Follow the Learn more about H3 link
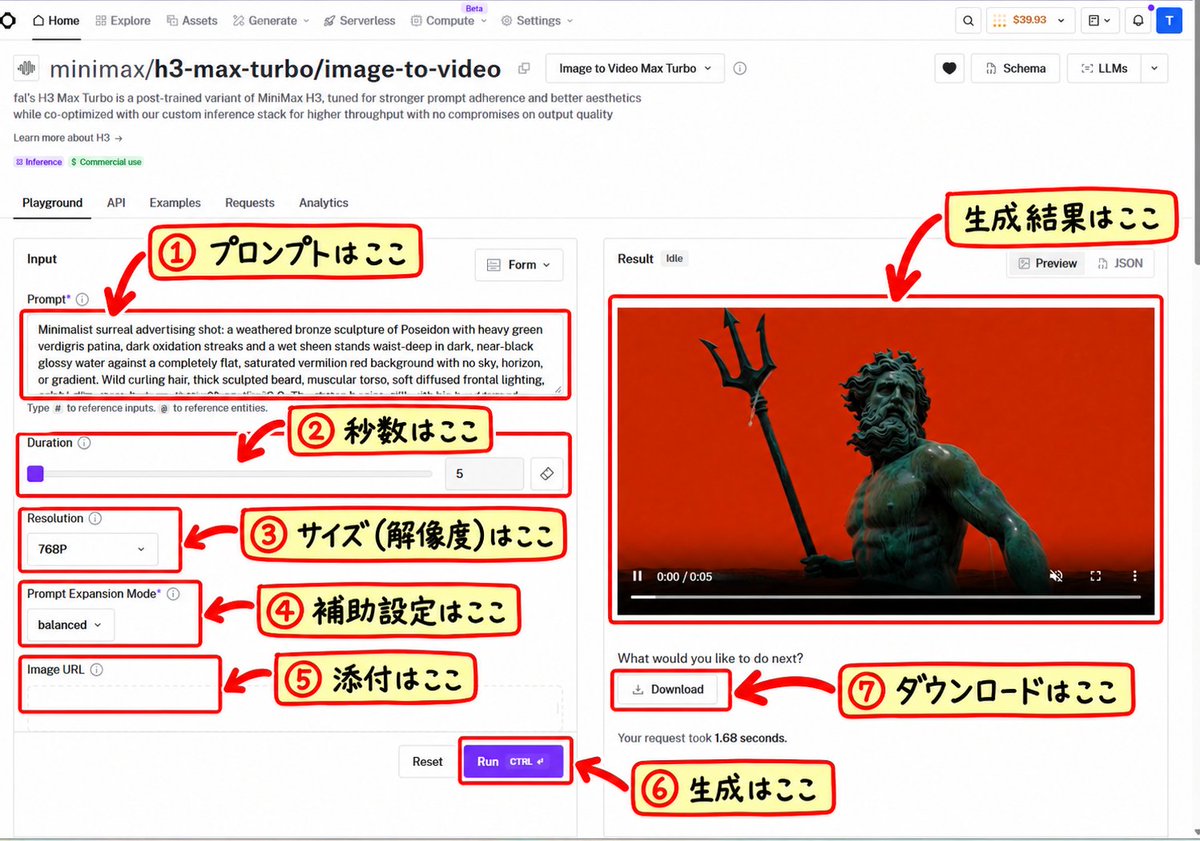This screenshot has height=841, width=1200. point(68,138)
